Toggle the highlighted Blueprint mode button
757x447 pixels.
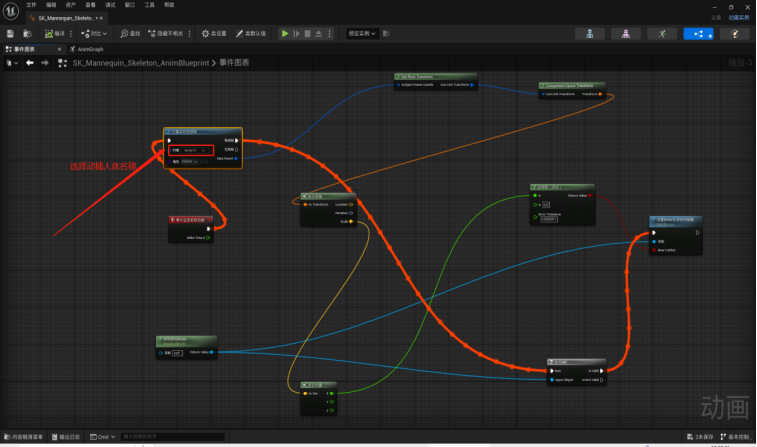(698, 34)
